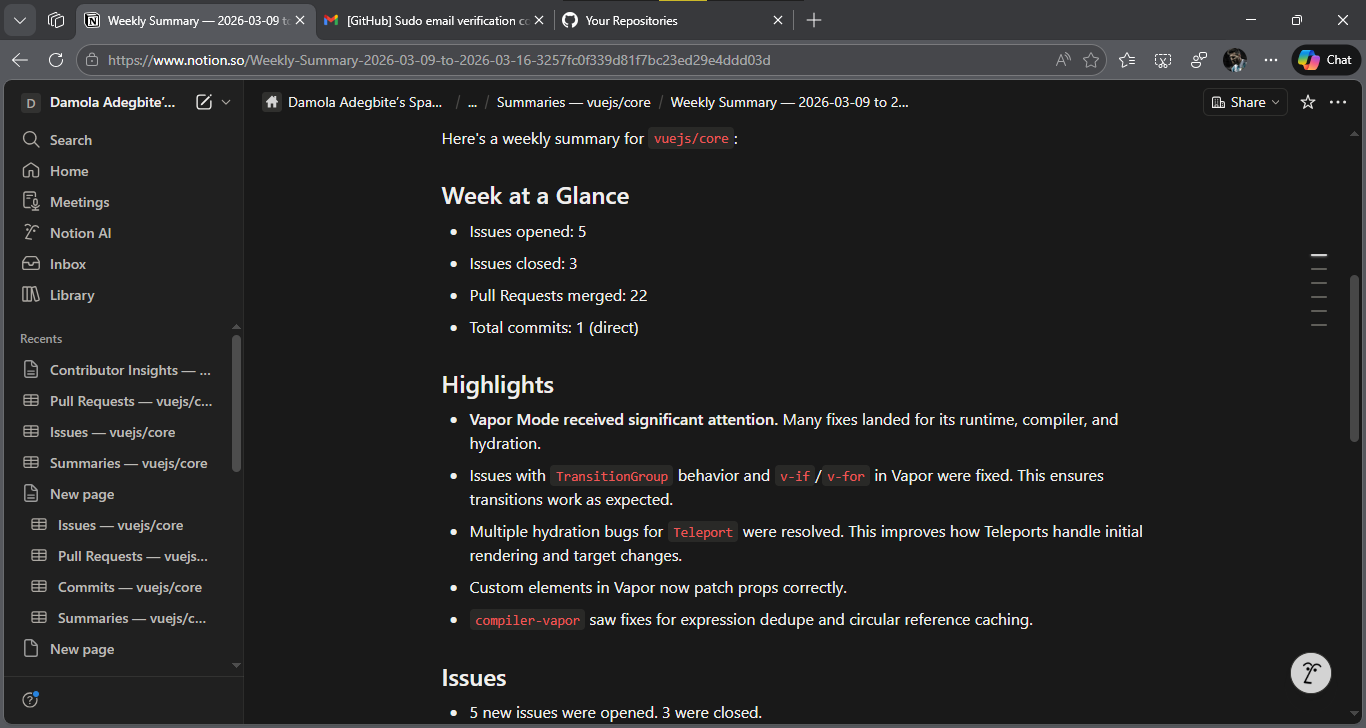Open the page more options menu (three dots)

[1338, 102]
